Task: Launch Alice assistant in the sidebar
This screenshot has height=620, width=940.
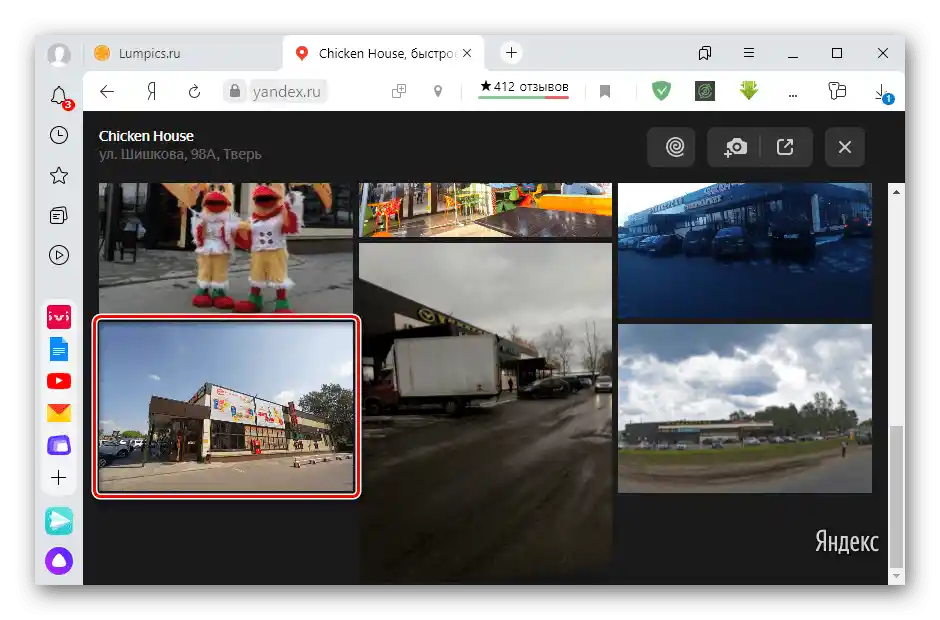Action: 59,561
